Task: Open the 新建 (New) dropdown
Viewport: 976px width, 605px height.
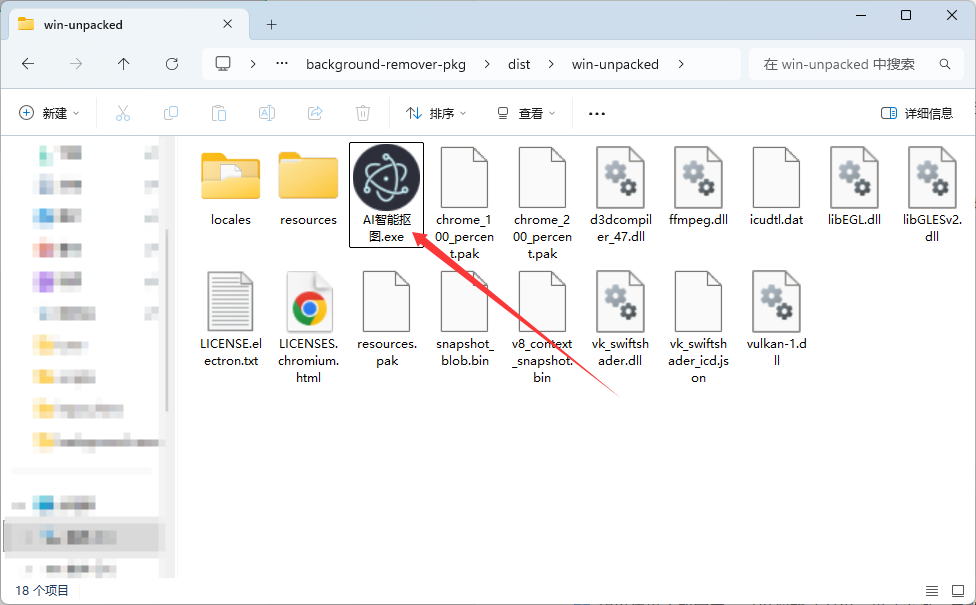Action: click(50, 113)
